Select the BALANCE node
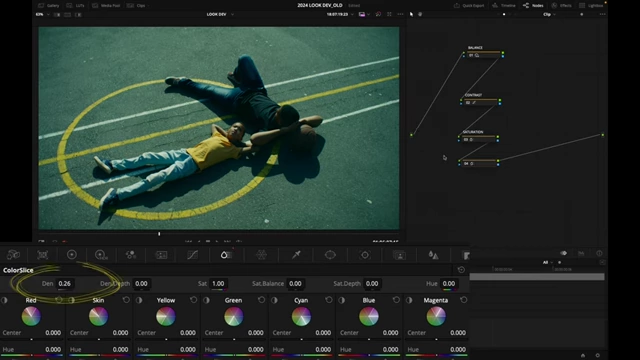Image resolution: width=640 pixels, height=360 pixels. tap(483, 54)
